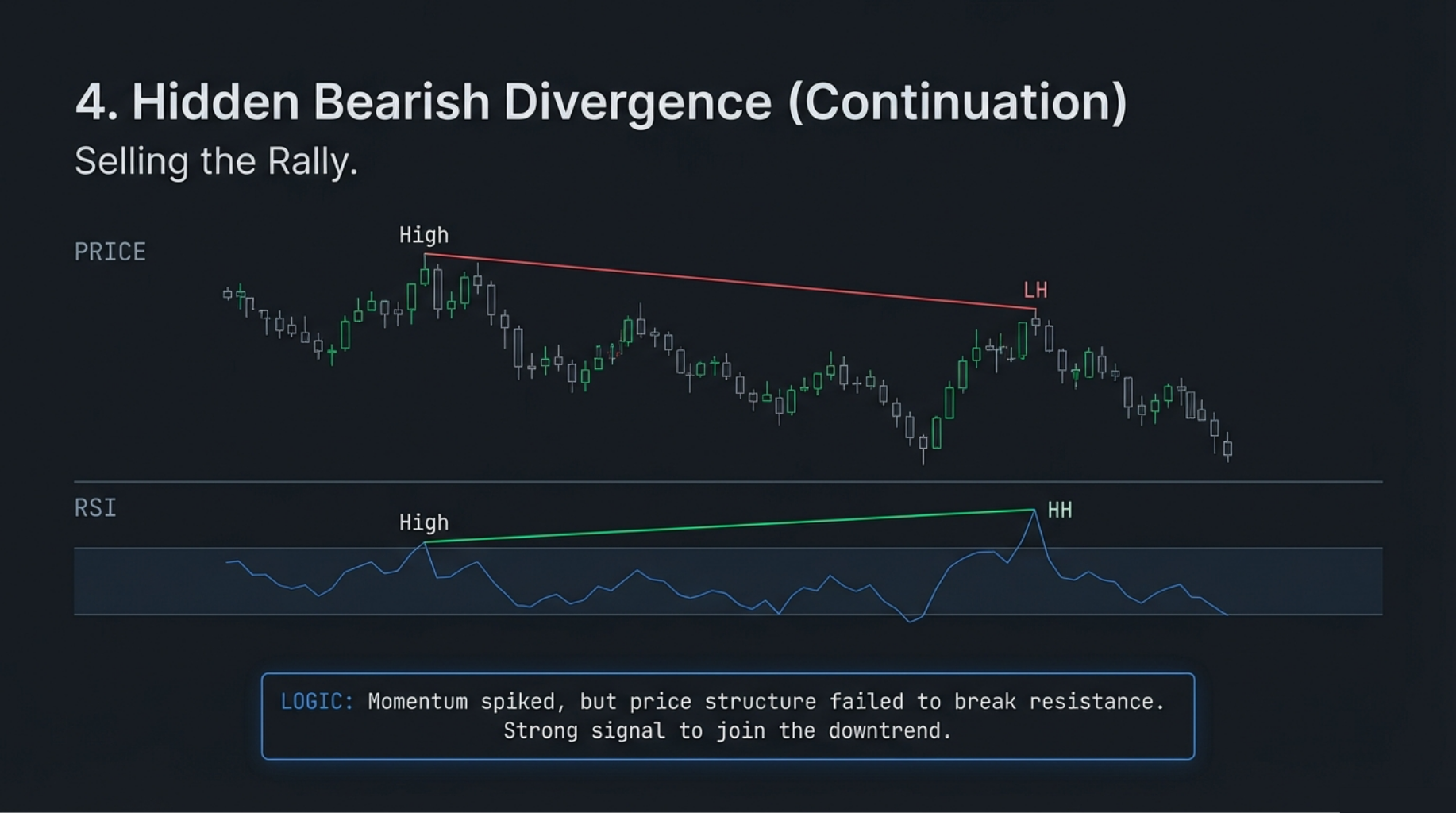1456x813 pixels.
Task: Click the red descending trendline on price
Action: pos(730,281)
